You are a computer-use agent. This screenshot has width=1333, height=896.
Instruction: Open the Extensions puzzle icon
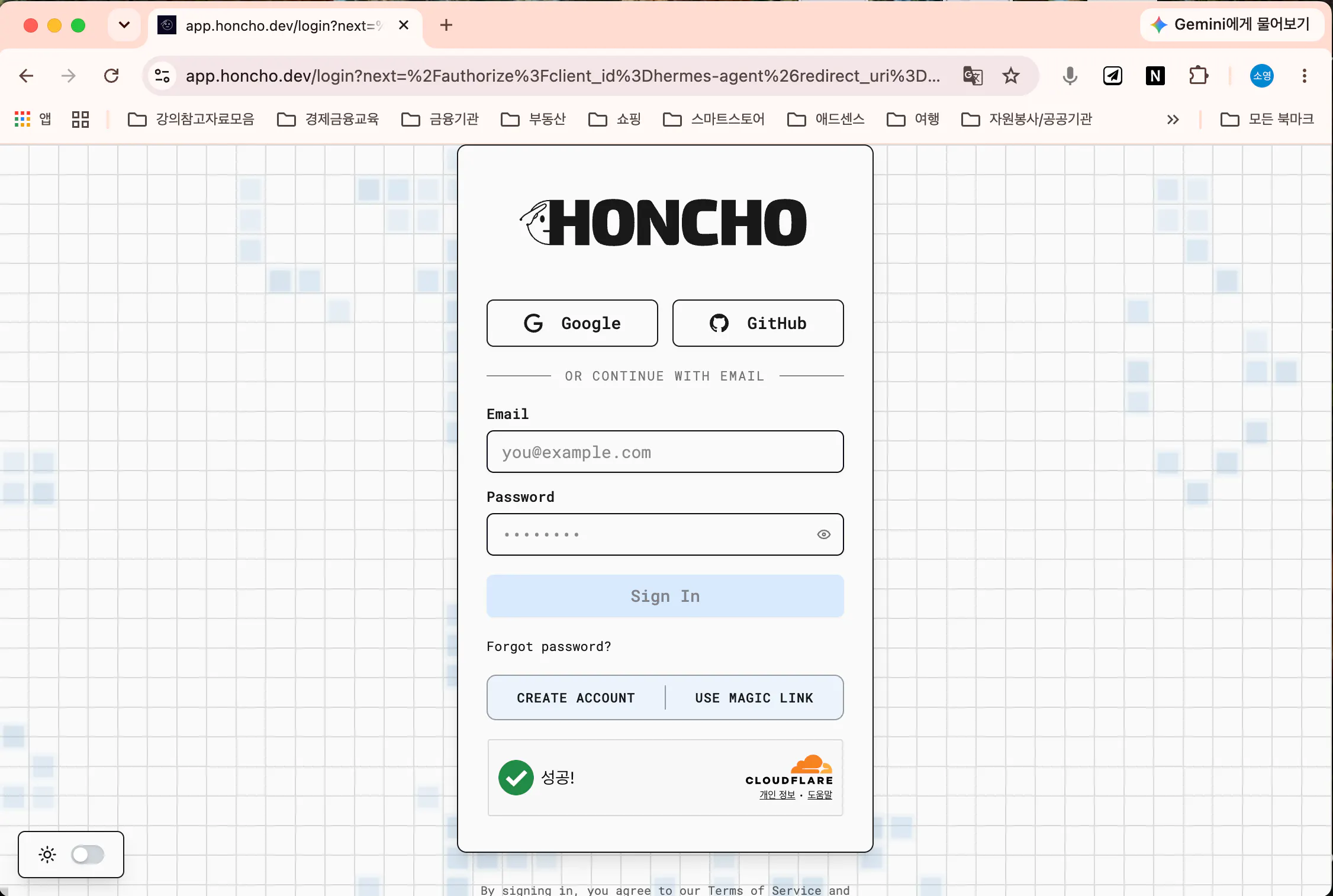(1199, 76)
